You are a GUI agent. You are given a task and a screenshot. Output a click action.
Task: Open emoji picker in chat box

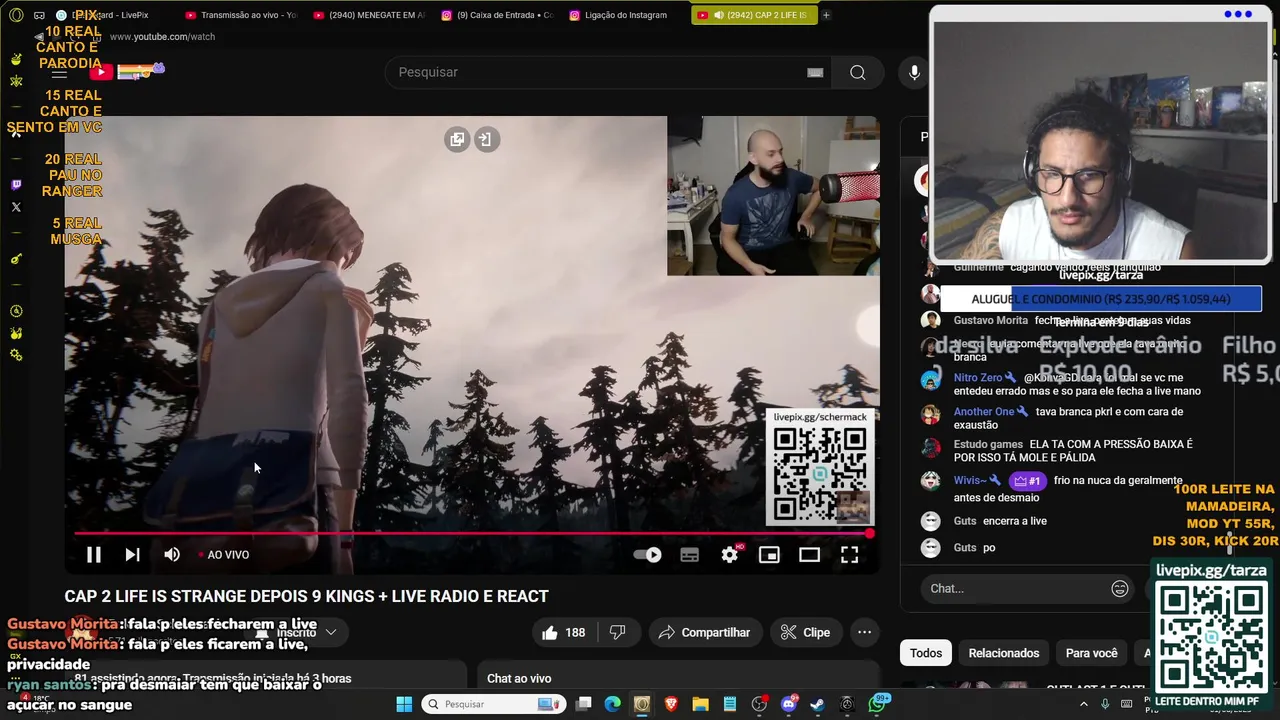(1120, 588)
